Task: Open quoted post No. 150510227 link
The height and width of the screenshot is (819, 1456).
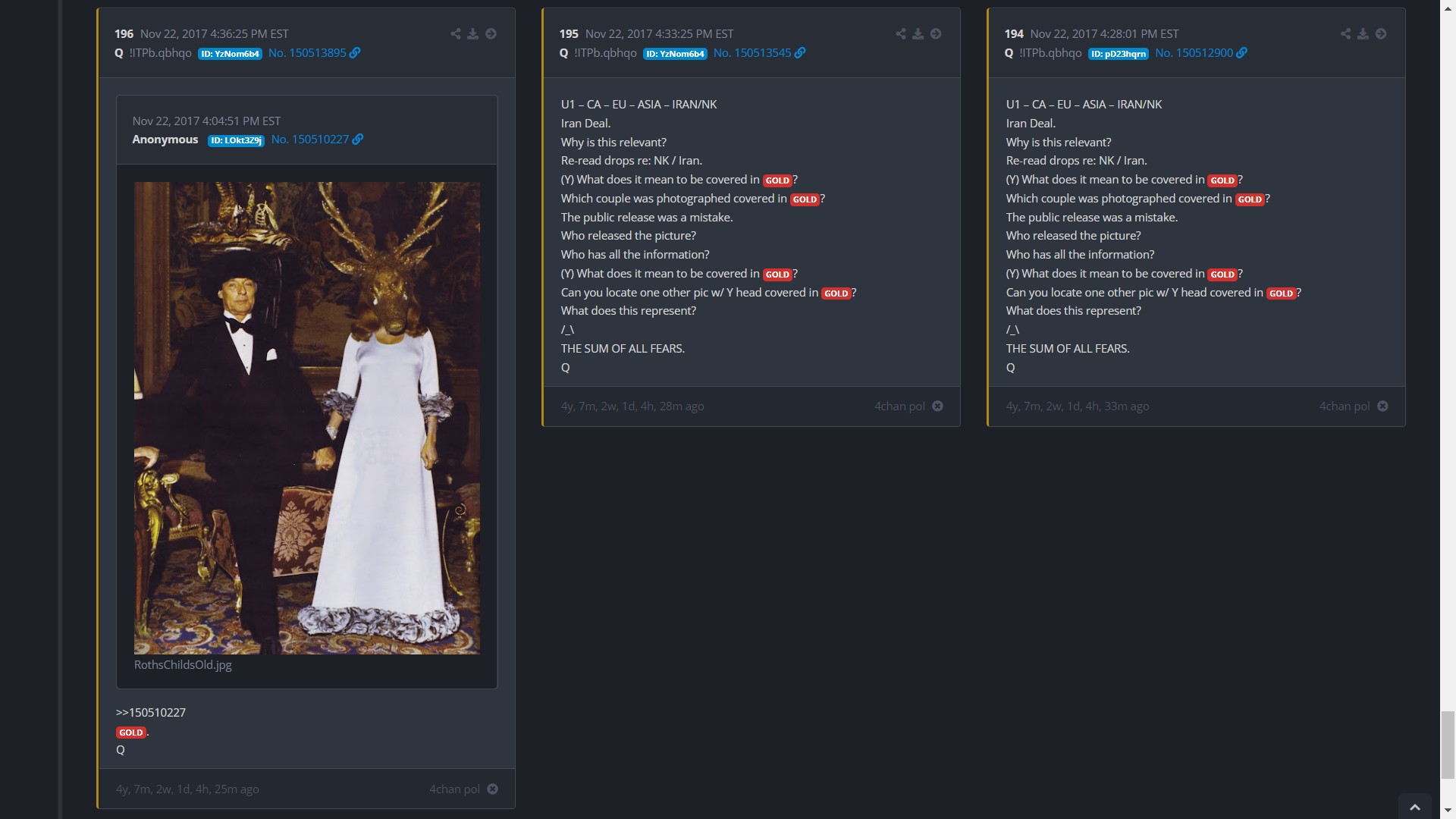Action: click(x=310, y=140)
